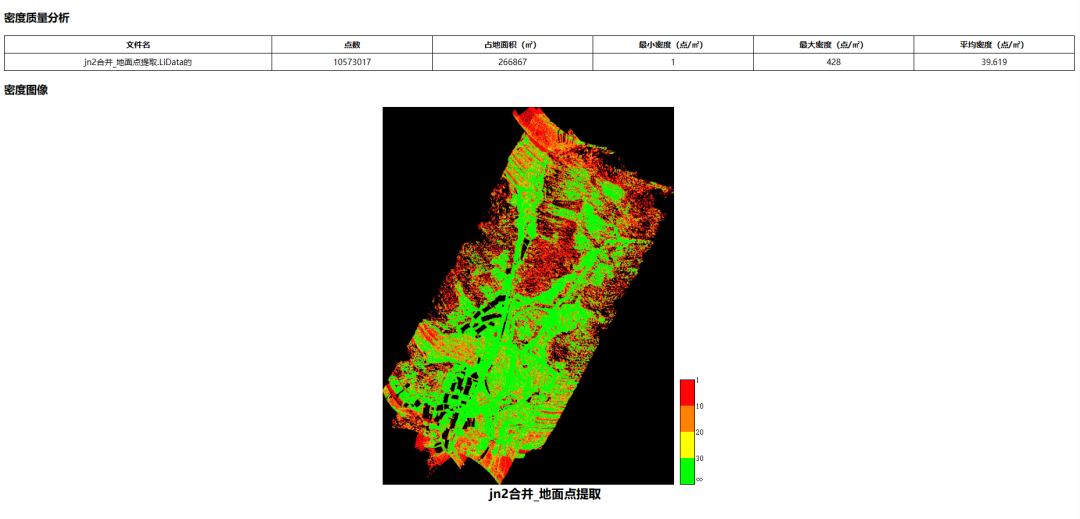Click the 最小密度 column header
Screen dimensions: 1080x519
point(673,45)
